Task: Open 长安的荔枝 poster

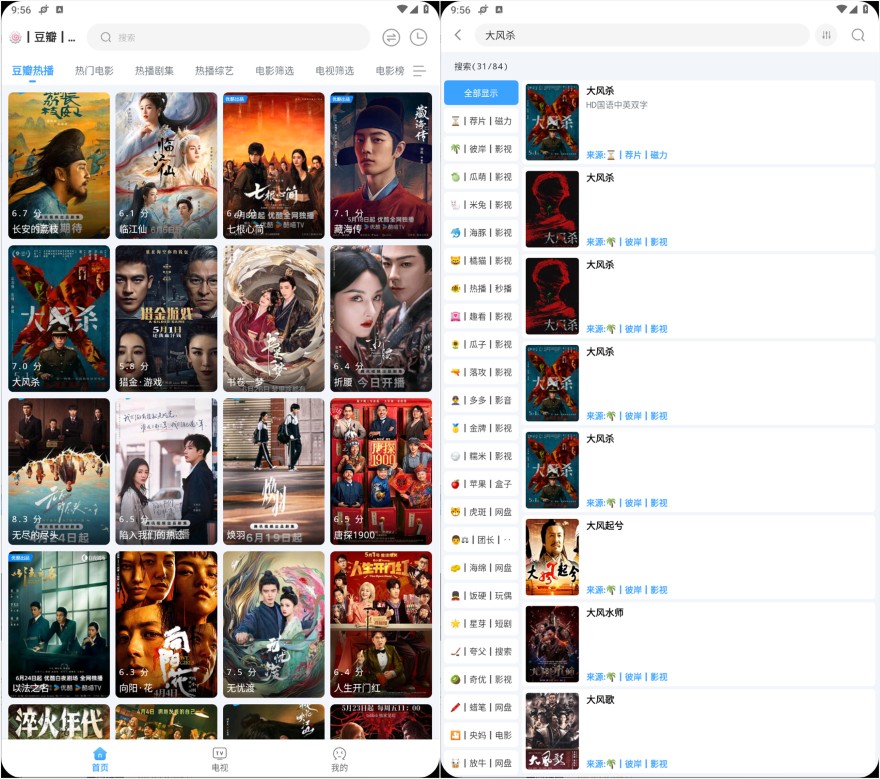Action: click(x=59, y=166)
